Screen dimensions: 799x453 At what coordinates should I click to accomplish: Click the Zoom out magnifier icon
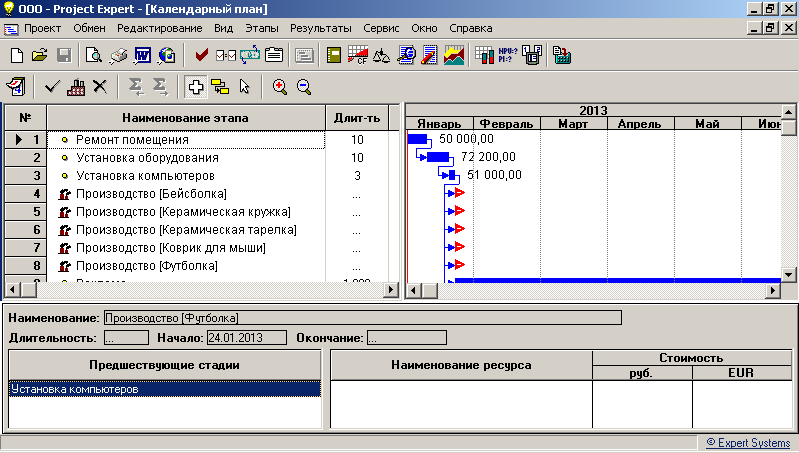pyautogui.click(x=304, y=87)
